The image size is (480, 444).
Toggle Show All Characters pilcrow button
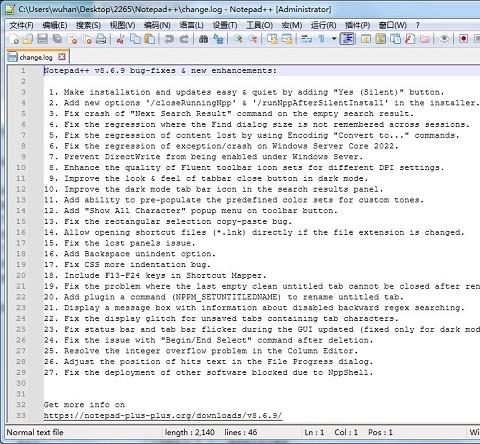coord(322,39)
